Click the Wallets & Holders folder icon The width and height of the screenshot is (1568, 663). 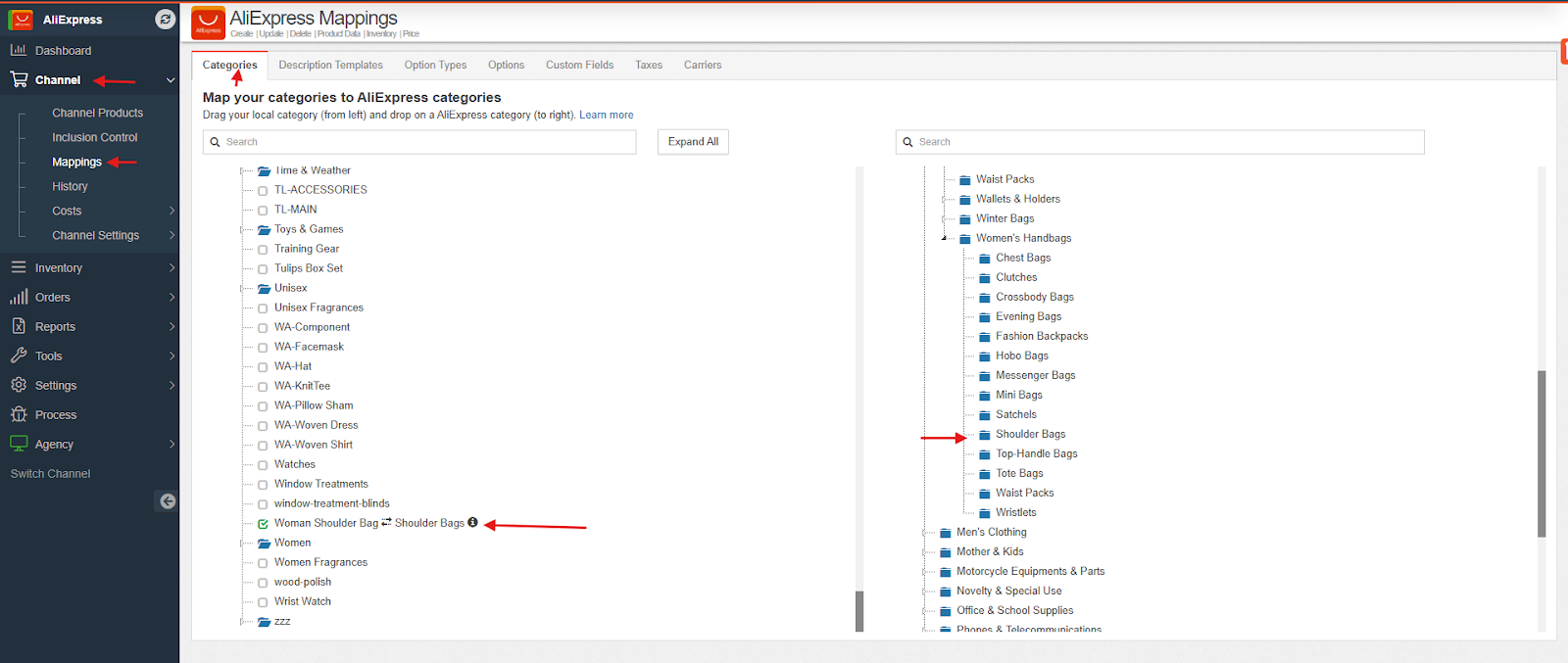click(x=965, y=200)
